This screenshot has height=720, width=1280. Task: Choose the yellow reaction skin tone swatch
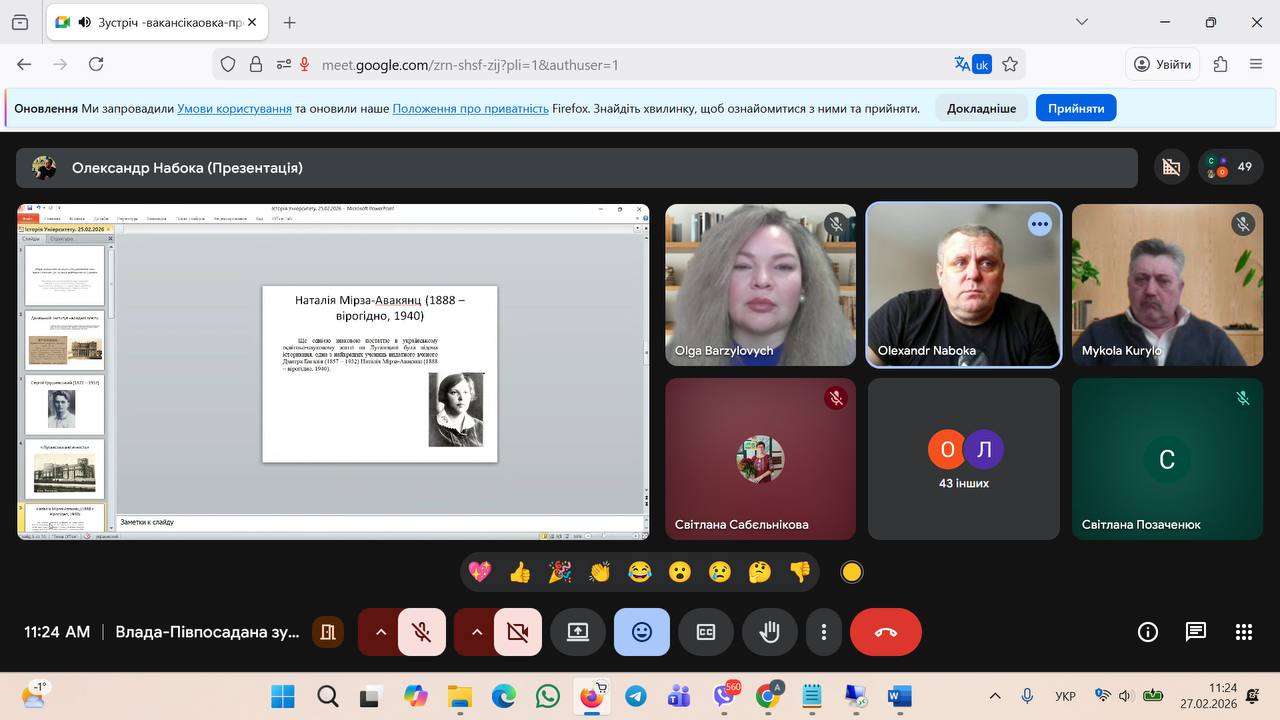(x=851, y=572)
